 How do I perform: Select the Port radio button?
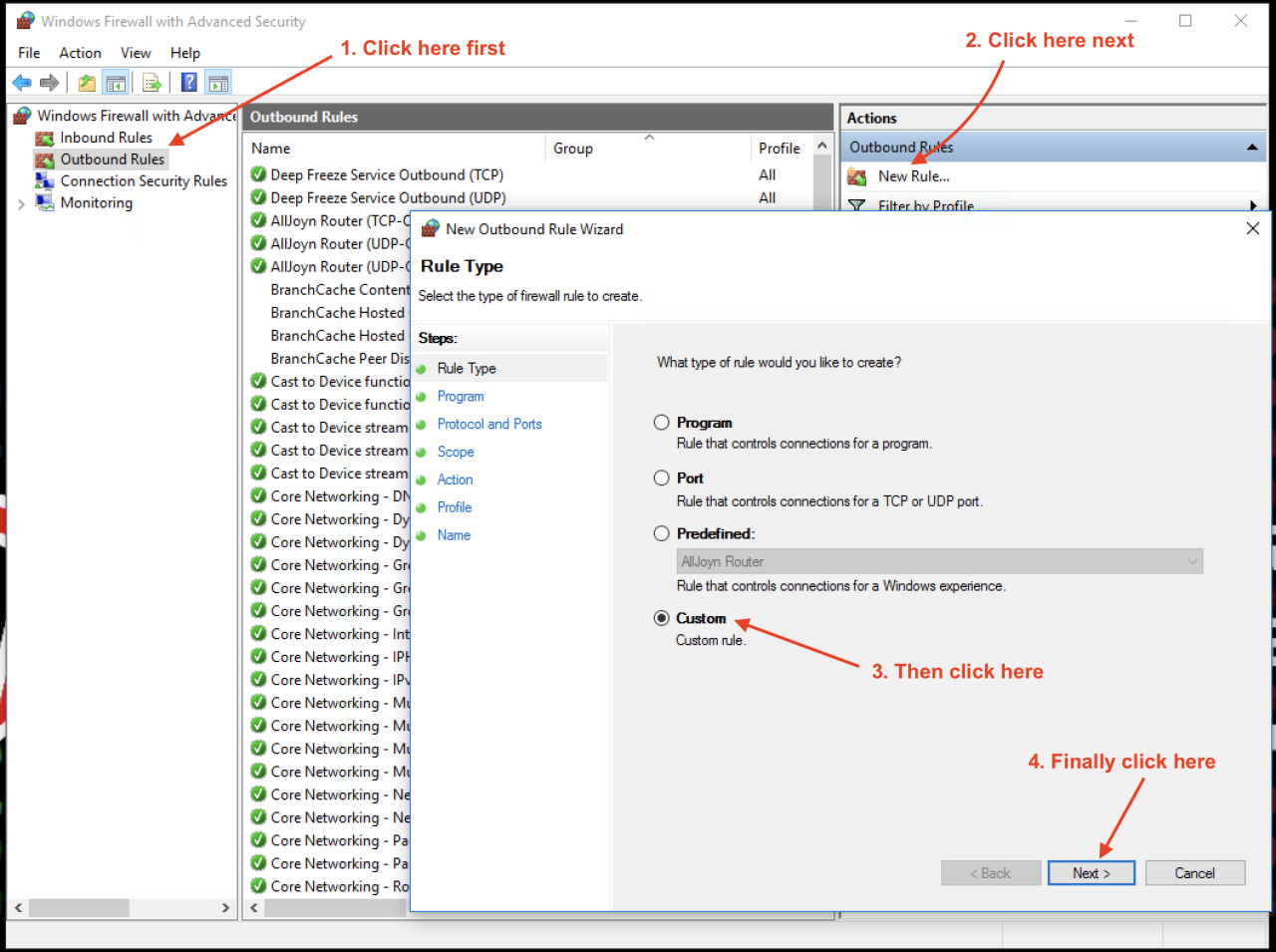pyautogui.click(x=661, y=478)
